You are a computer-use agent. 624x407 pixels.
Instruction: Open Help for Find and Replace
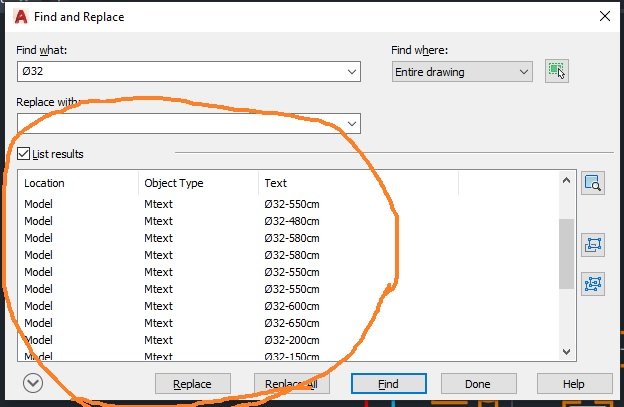[x=573, y=384]
